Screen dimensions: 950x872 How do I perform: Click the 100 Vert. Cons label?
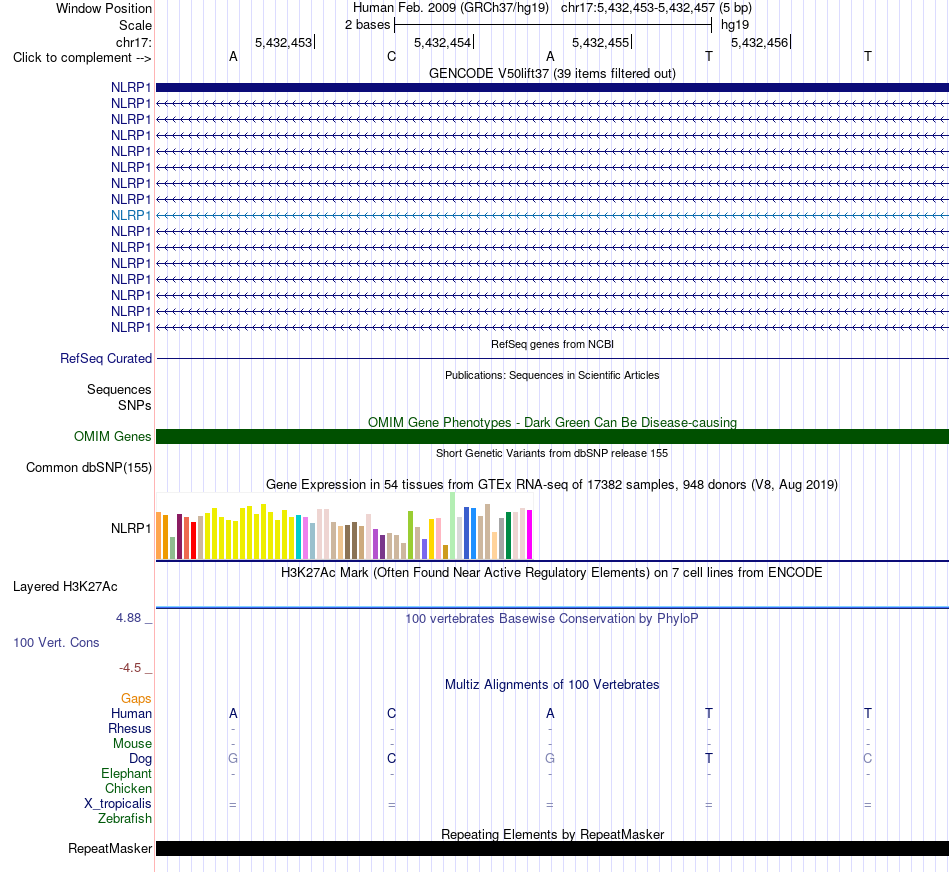pyautogui.click(x=56, y=642)
